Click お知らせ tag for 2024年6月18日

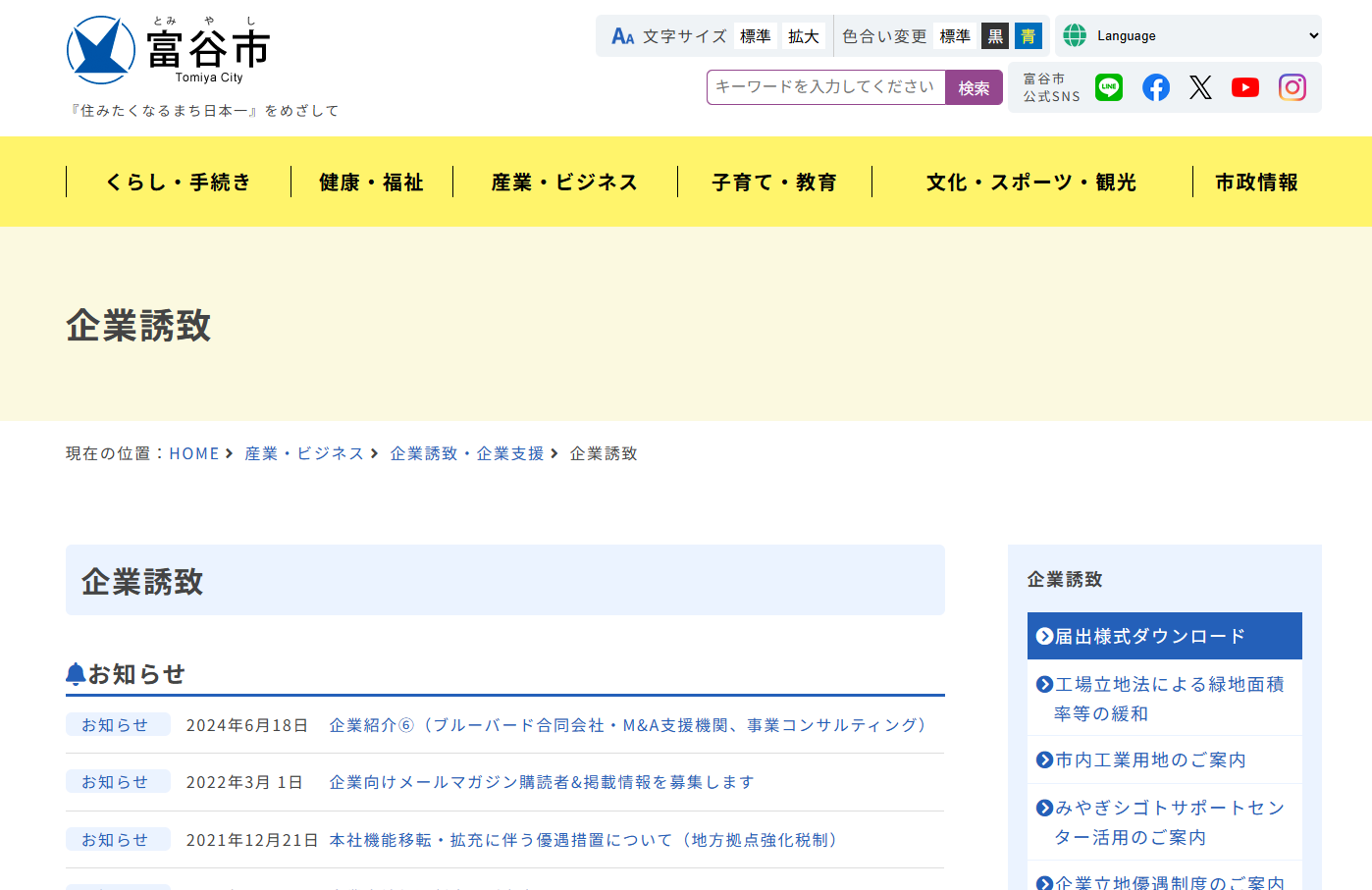click(x=118, y=724)
